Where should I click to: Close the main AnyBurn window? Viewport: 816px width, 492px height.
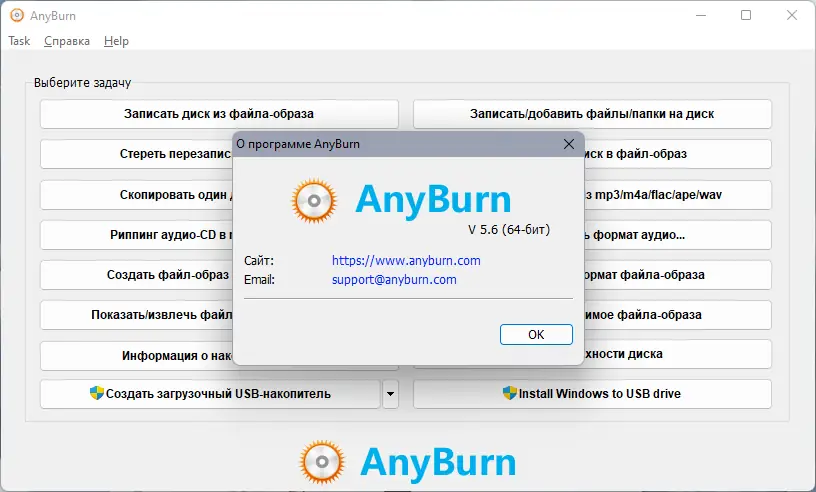pyautogui.click(x=792, y=16)
